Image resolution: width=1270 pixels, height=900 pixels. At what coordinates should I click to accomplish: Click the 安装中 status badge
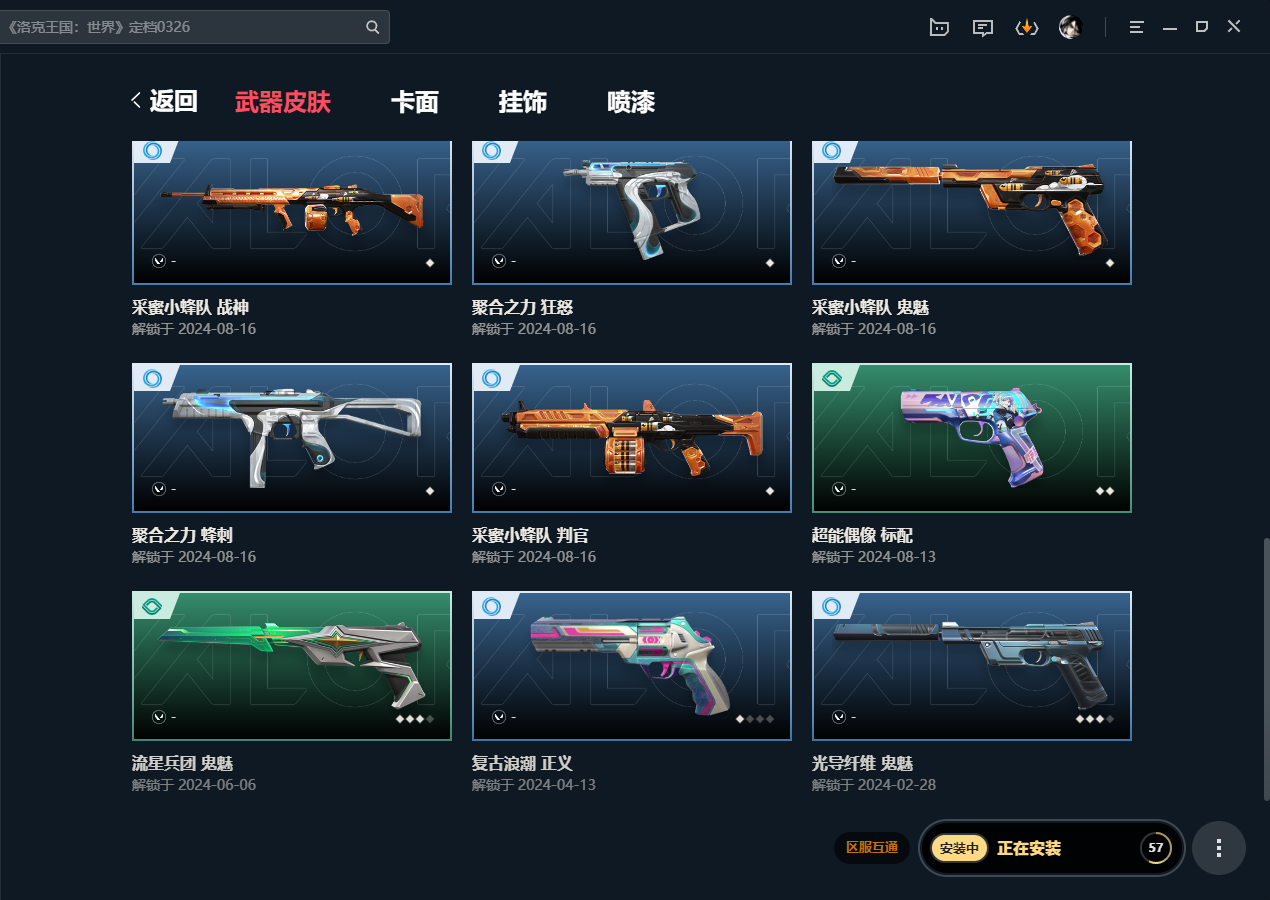(960, 848)
